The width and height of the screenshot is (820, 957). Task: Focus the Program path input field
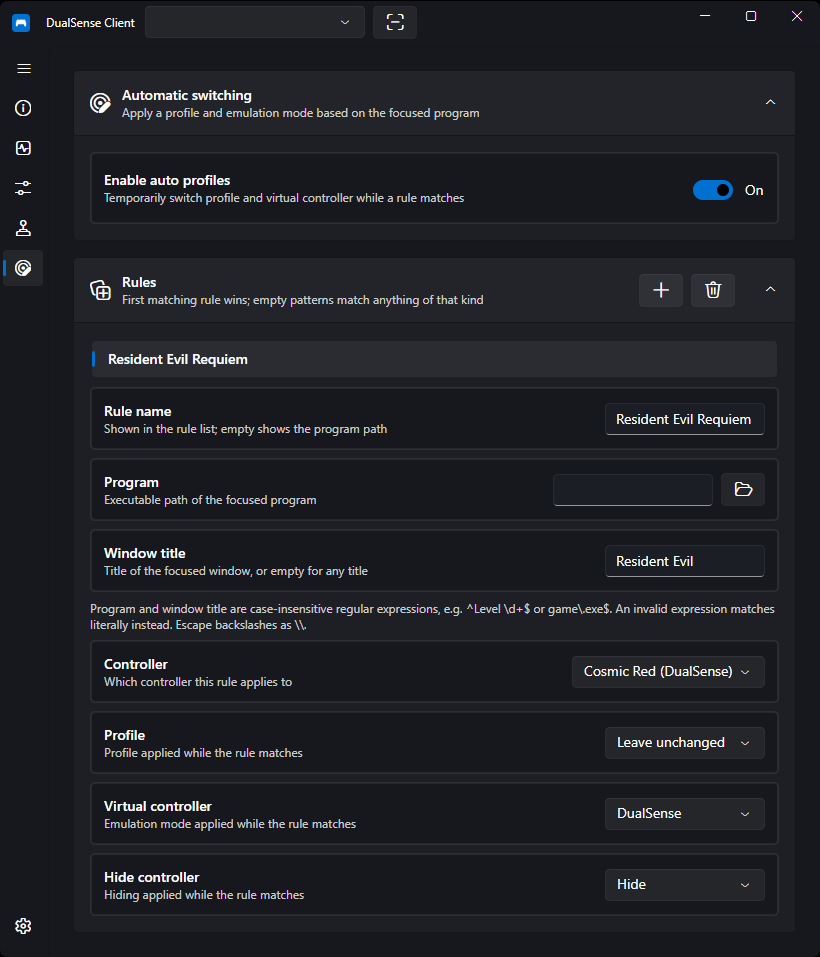(633, 489)
